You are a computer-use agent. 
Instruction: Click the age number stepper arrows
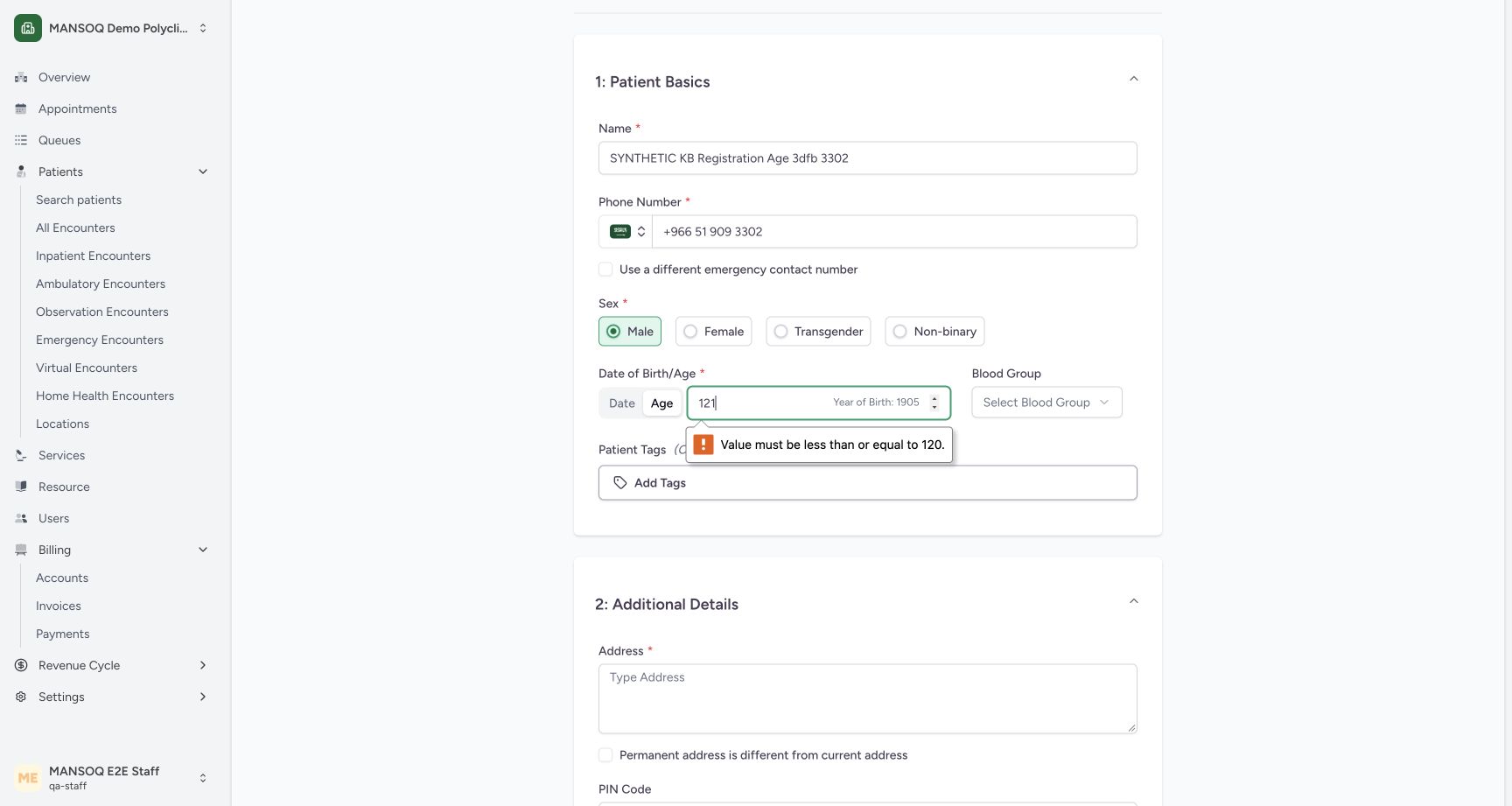[934, 403]
